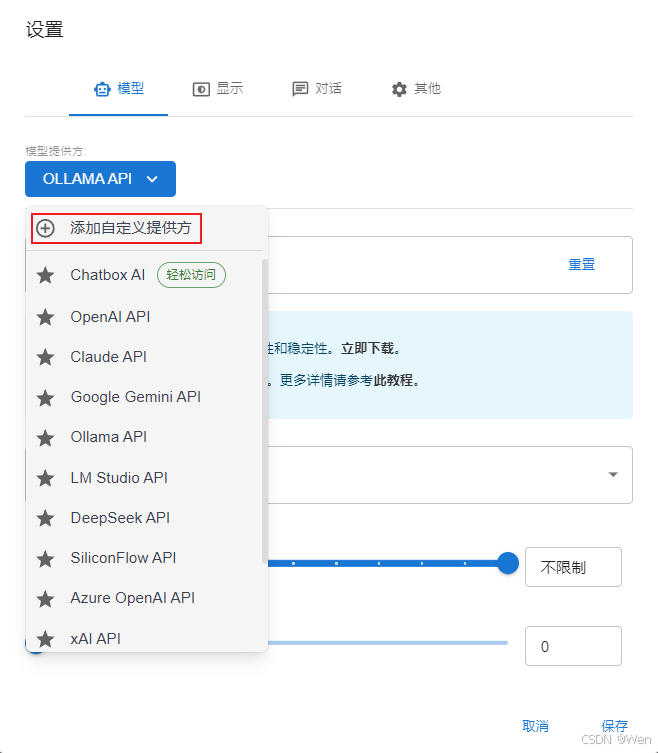Image resolution: width=658 pixels, height=753 pixels.
Task: Click the chat bubble icon beside 对话
Action: 300,89
